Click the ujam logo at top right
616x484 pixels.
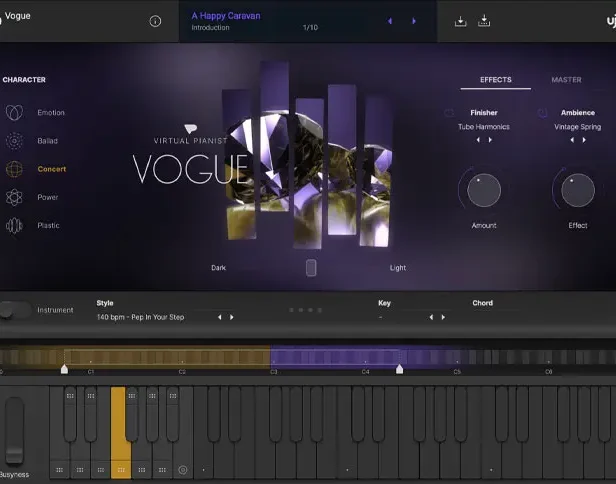[x=611, y=21]
